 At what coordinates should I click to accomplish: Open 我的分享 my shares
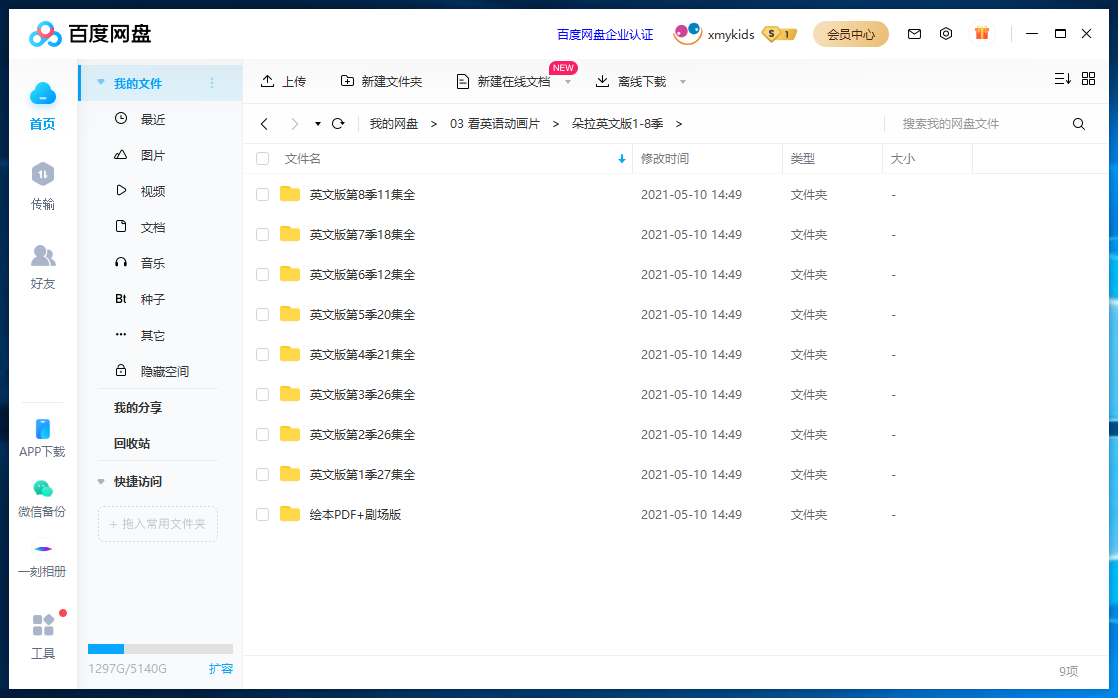[138, 408]
